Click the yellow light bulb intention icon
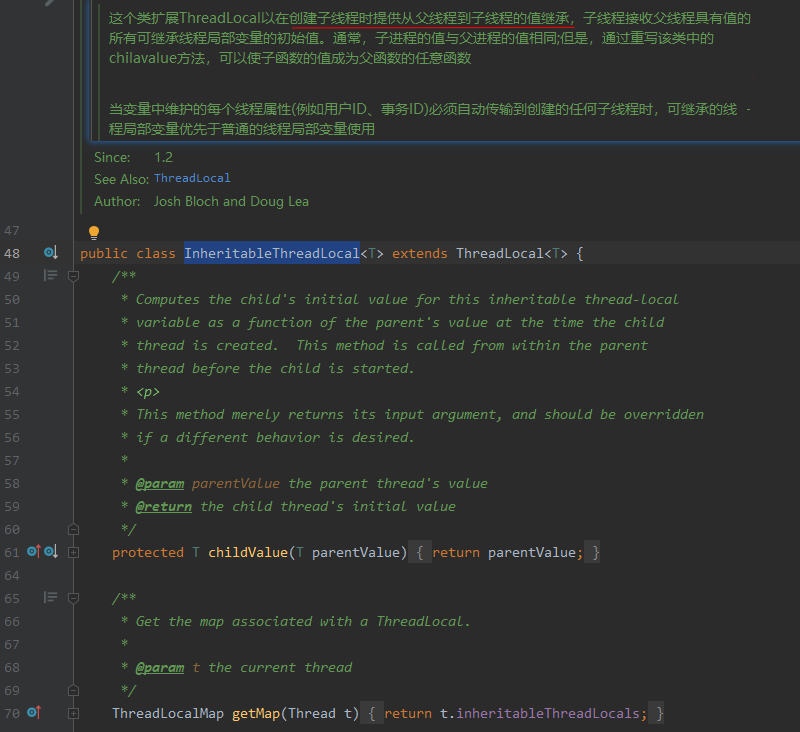Viewport: 800px width, 732px height. coord(94,233)
